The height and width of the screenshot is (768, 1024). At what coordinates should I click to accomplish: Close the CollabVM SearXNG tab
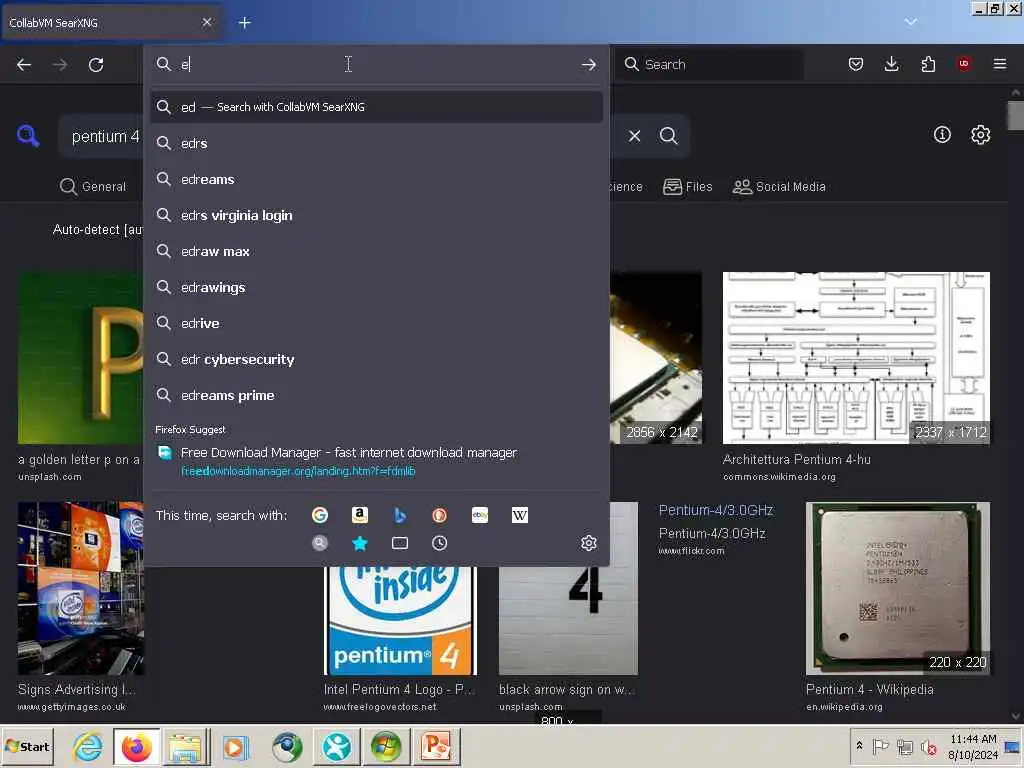[x=206, y=22]
